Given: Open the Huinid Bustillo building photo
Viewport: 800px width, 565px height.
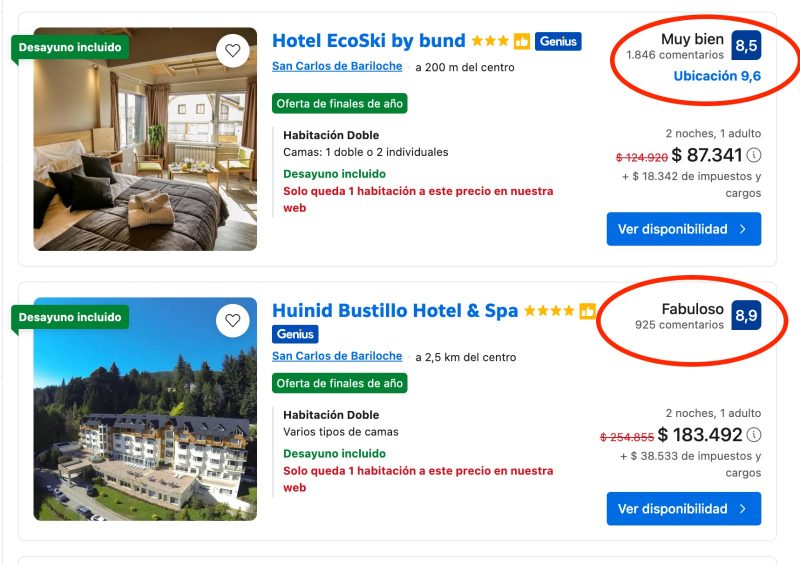Looking at the screenshot, I should 145,420.
